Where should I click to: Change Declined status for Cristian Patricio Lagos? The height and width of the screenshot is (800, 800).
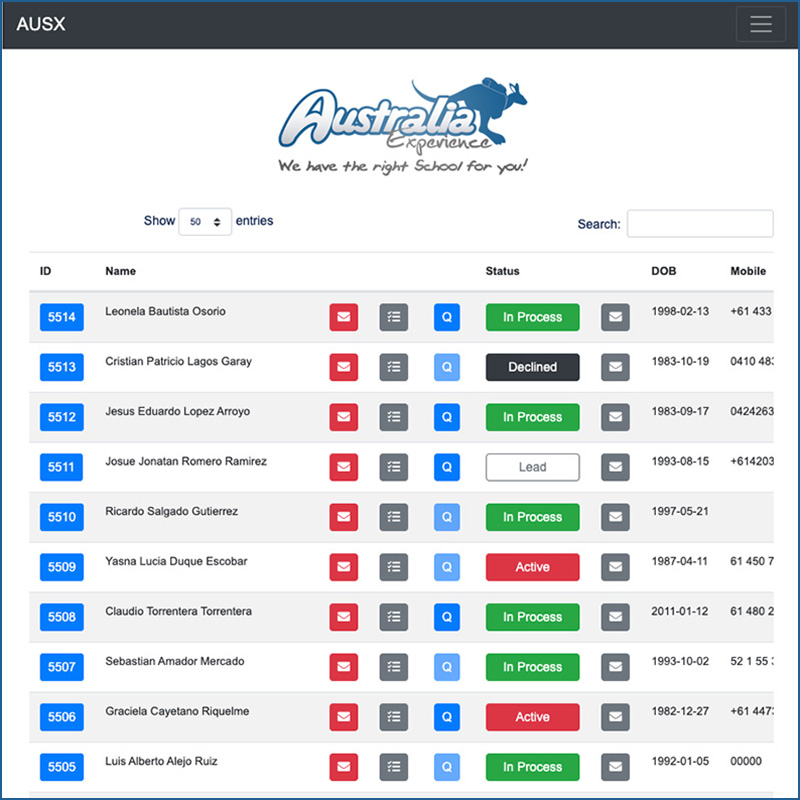point(532,367)
